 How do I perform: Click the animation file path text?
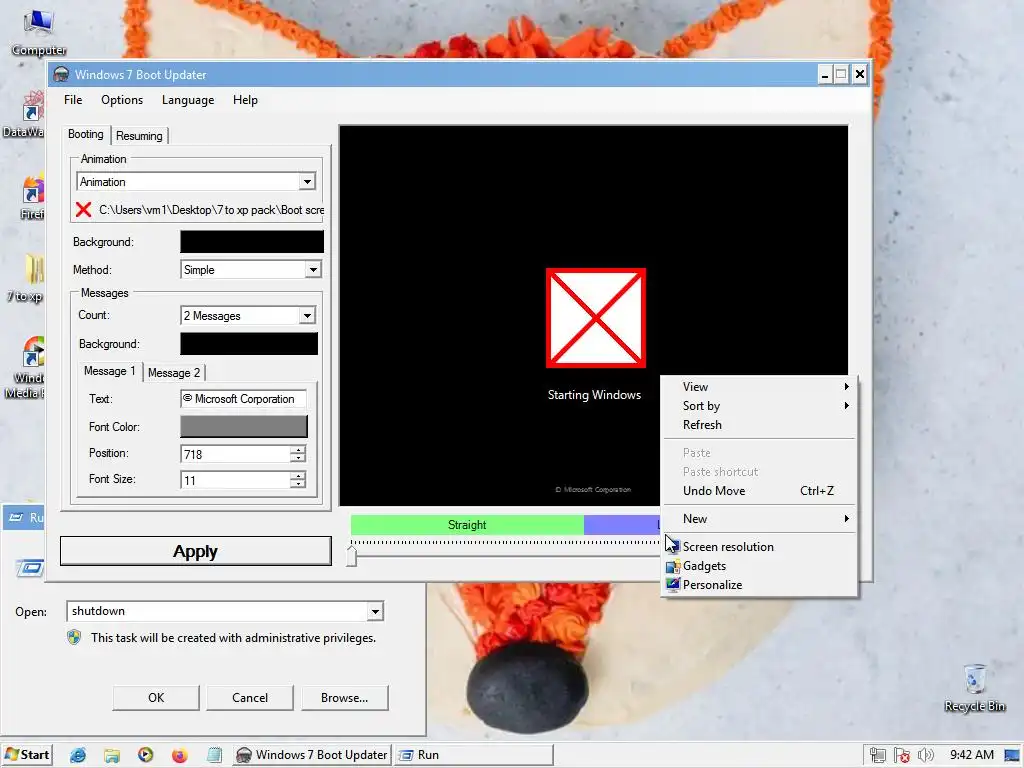[x=212, y=210]
